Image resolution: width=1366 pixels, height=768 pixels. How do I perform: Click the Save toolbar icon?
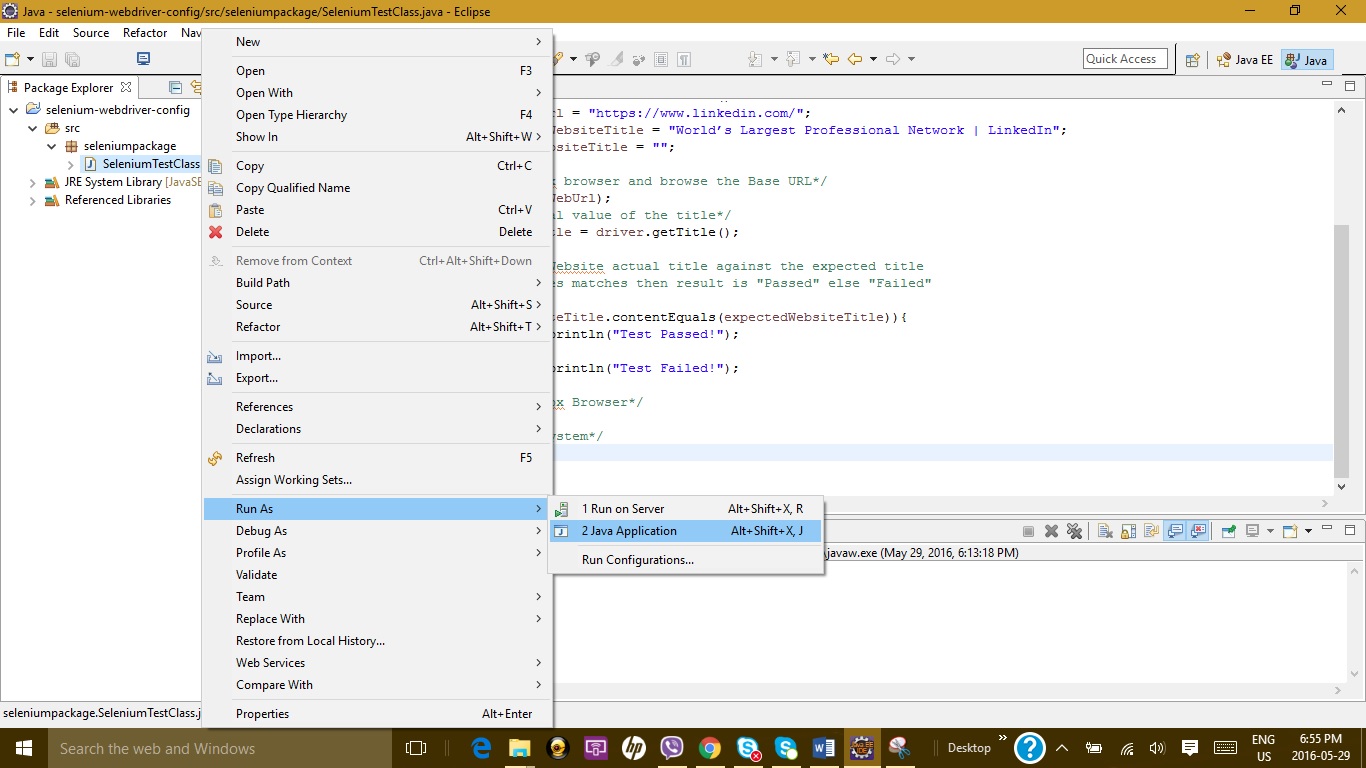pos(47,60)
